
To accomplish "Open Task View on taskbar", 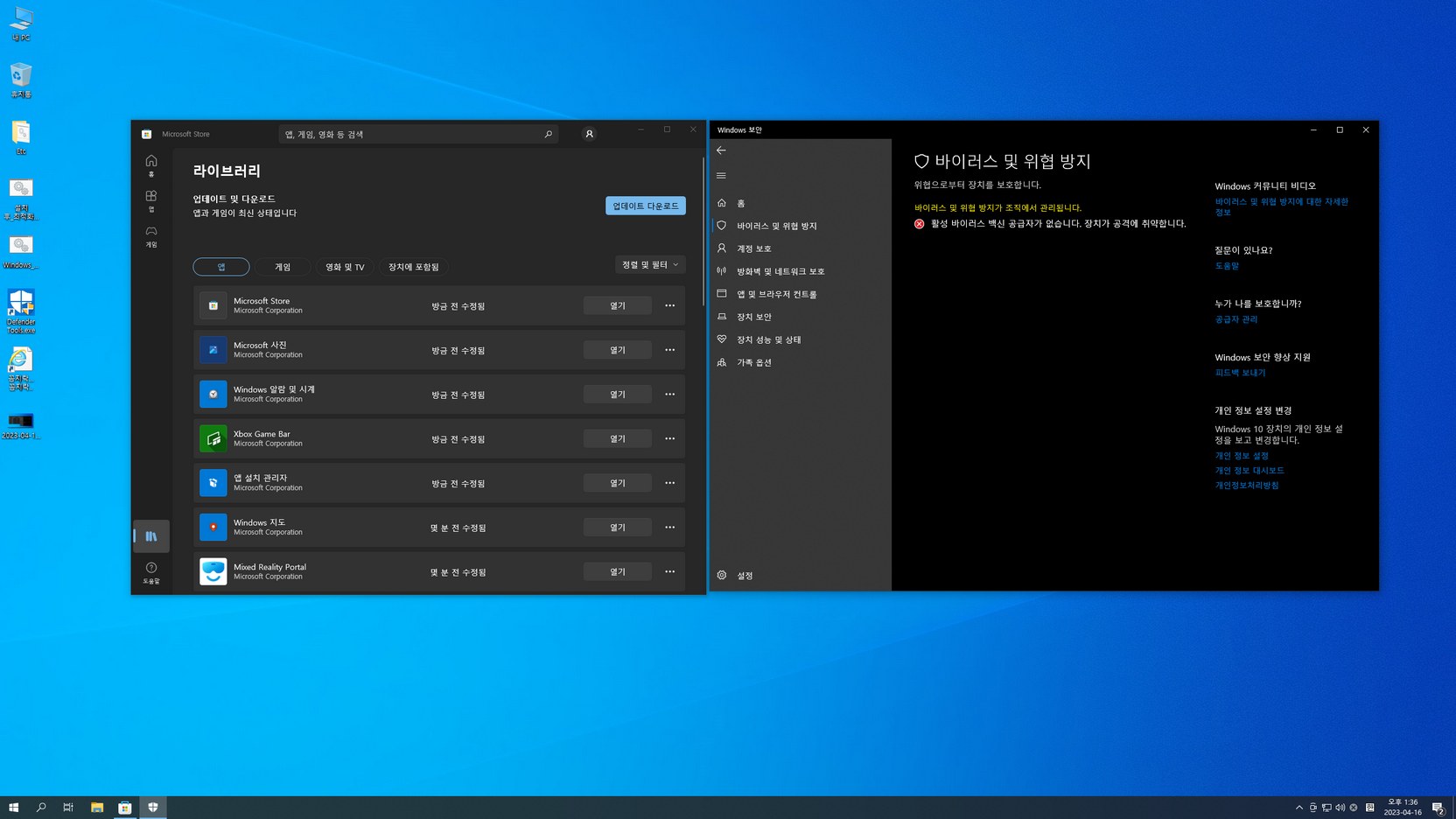I will tap(68, 808).
